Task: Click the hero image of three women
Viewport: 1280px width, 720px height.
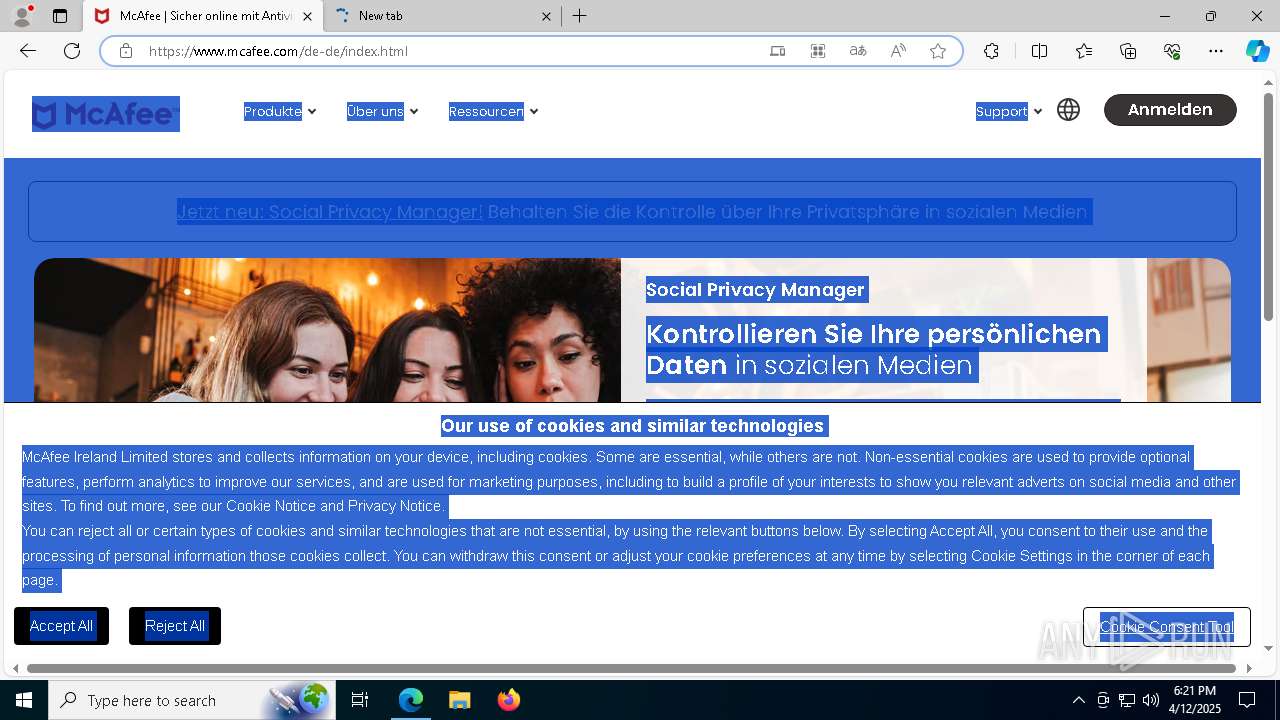Action: pos(327,330)
